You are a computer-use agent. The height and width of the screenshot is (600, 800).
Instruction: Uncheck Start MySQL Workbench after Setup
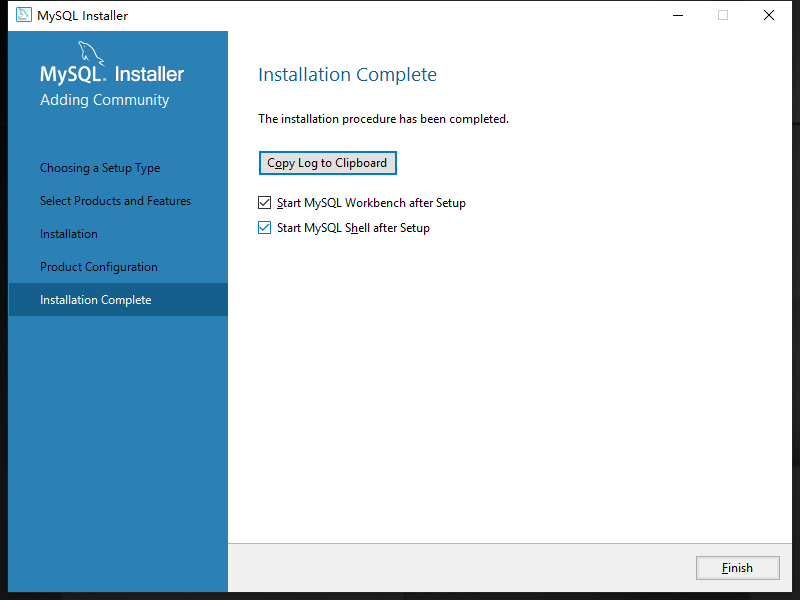[x=265, y=203]
